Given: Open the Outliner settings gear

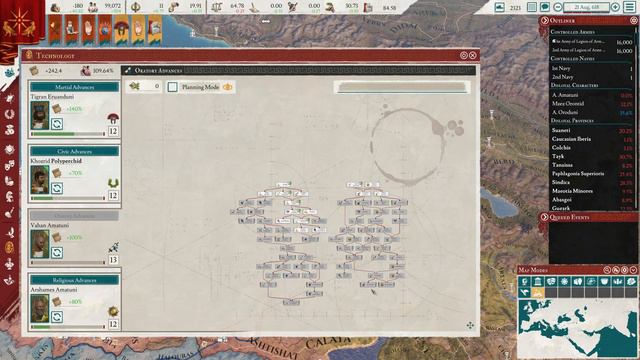Looking at the screenshot, I should (x=634, y=20).
